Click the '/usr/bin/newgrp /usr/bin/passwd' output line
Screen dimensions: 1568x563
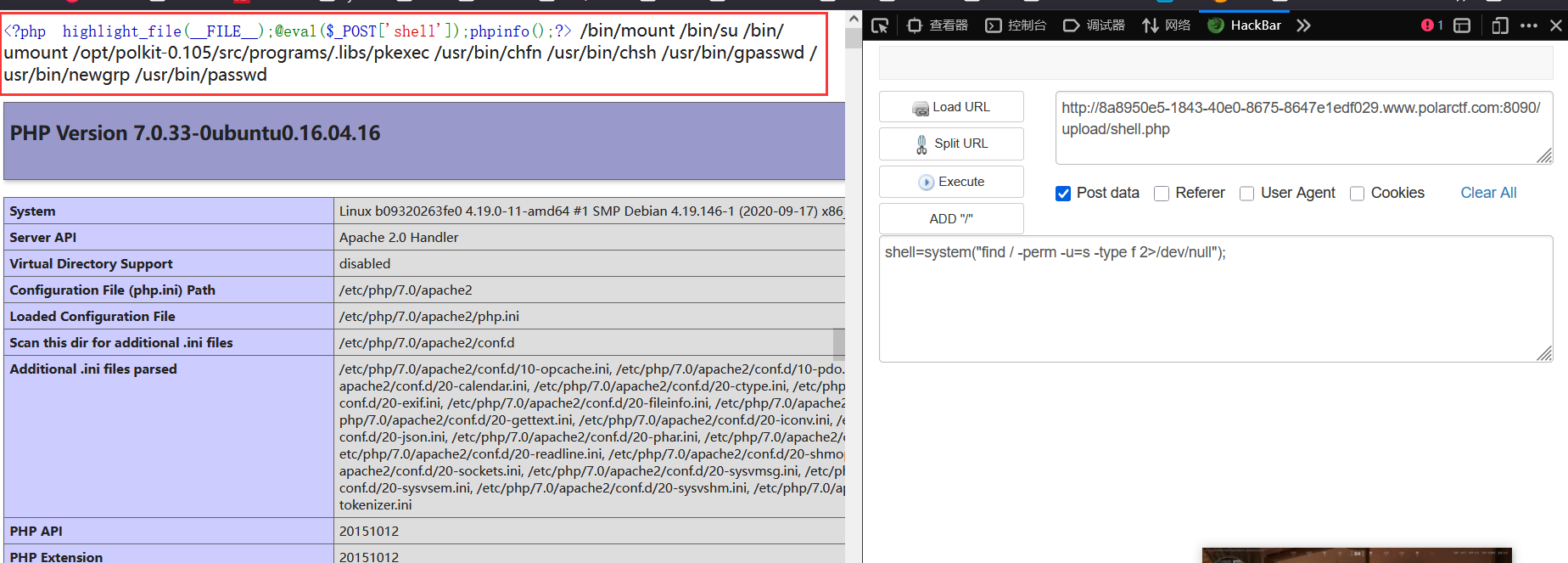[x=135, y=75]
